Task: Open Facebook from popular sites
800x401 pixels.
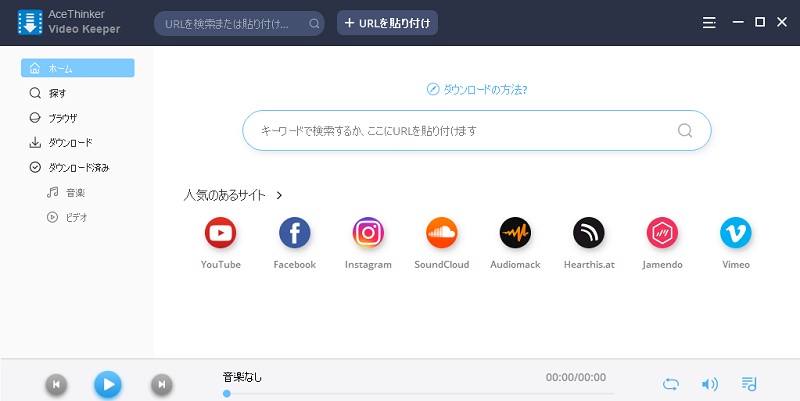Action: [x=294, y=233]
